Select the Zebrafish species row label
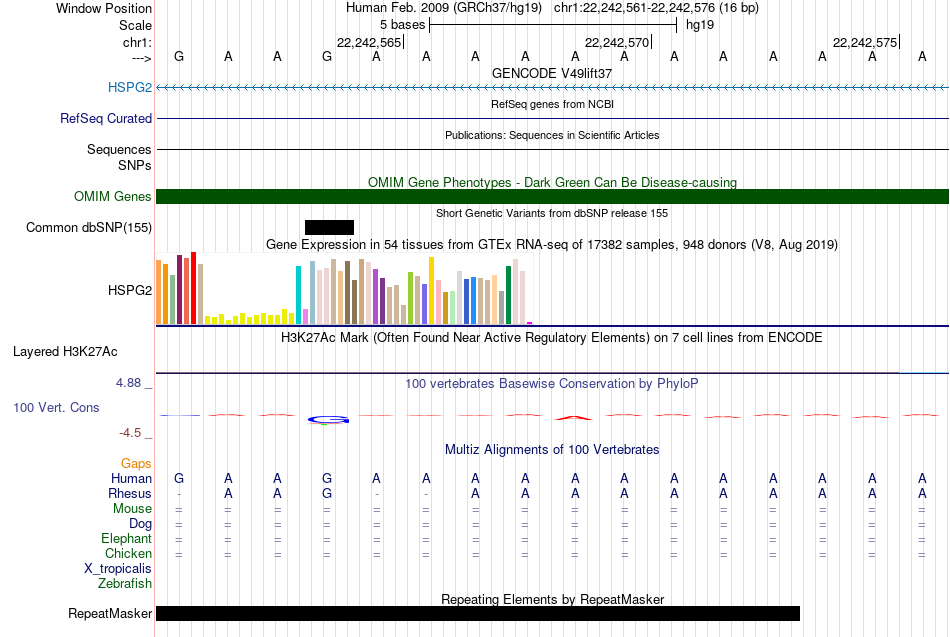 [125, 583]
